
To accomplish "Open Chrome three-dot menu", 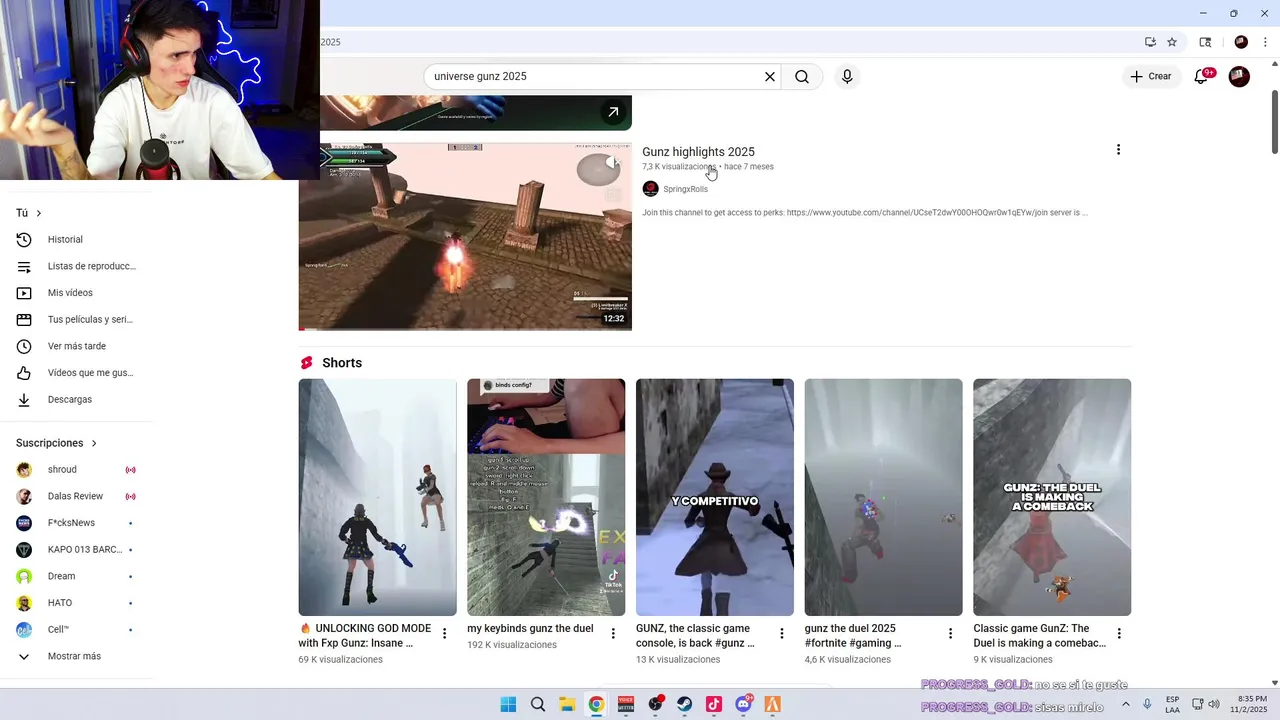I will (x=1265, y=42).
